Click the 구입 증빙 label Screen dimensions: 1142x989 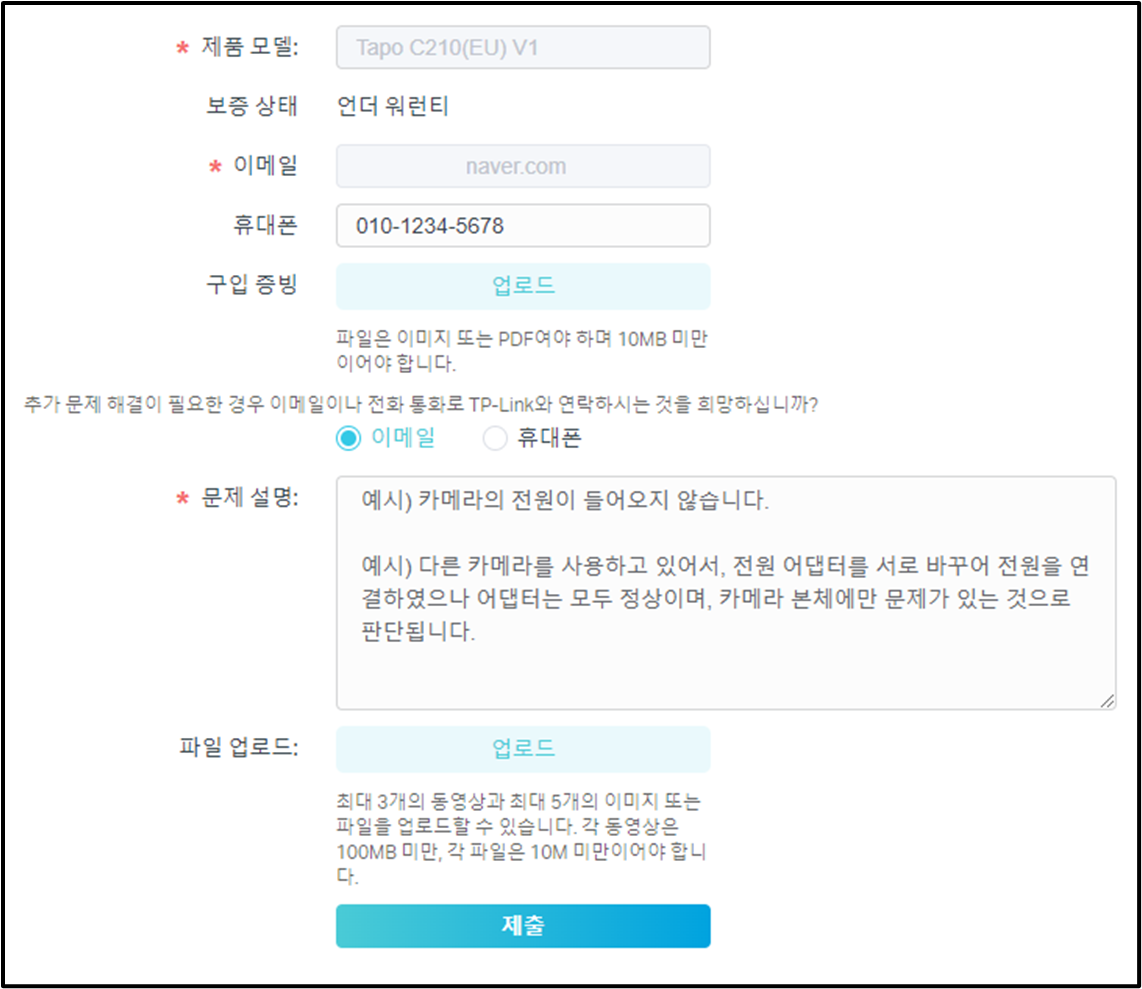point(251,285)
